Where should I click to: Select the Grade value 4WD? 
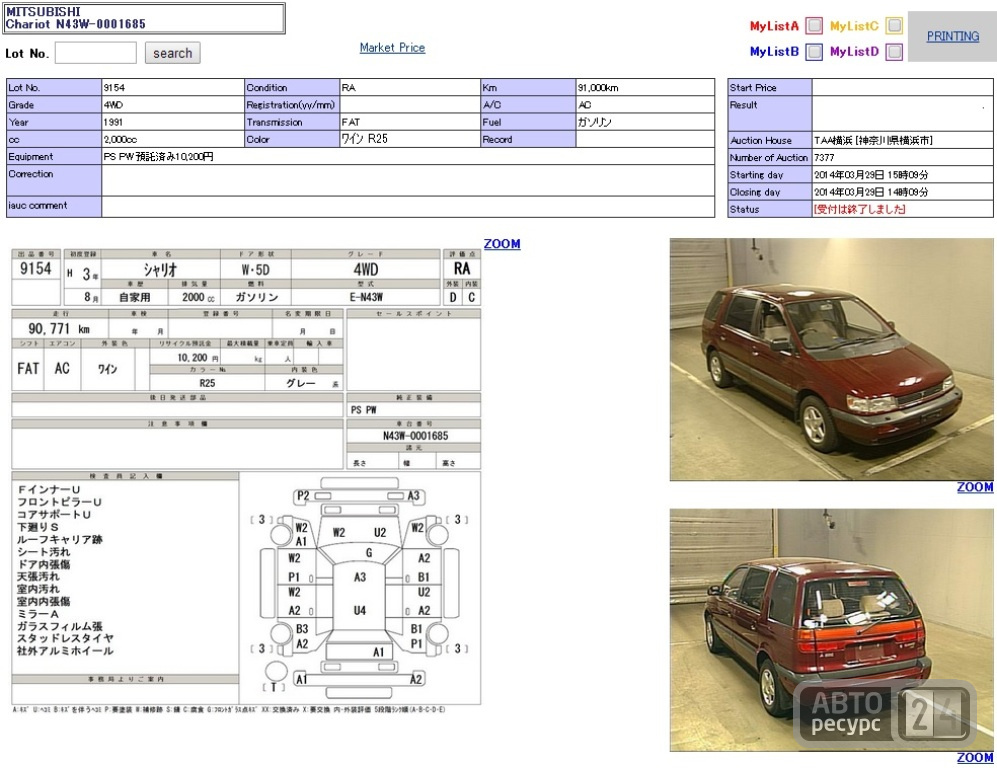(x=113, y=105)
